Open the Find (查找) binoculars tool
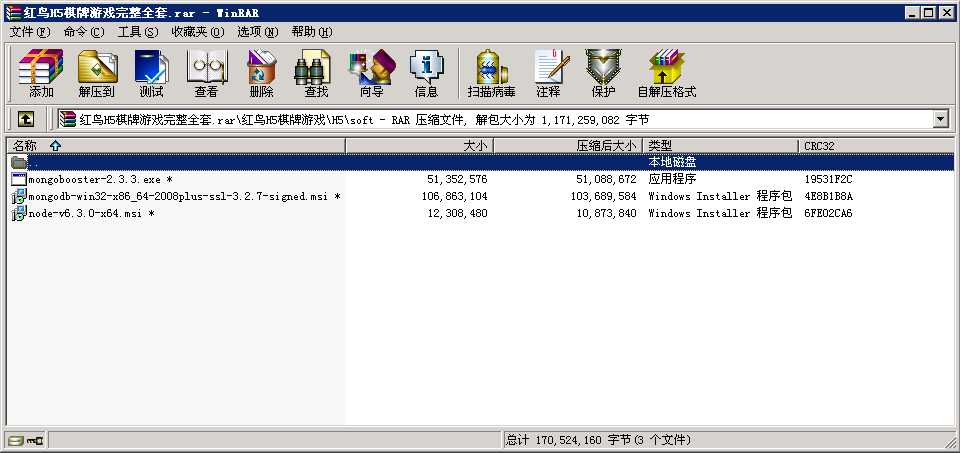 [x=316, y=73]
